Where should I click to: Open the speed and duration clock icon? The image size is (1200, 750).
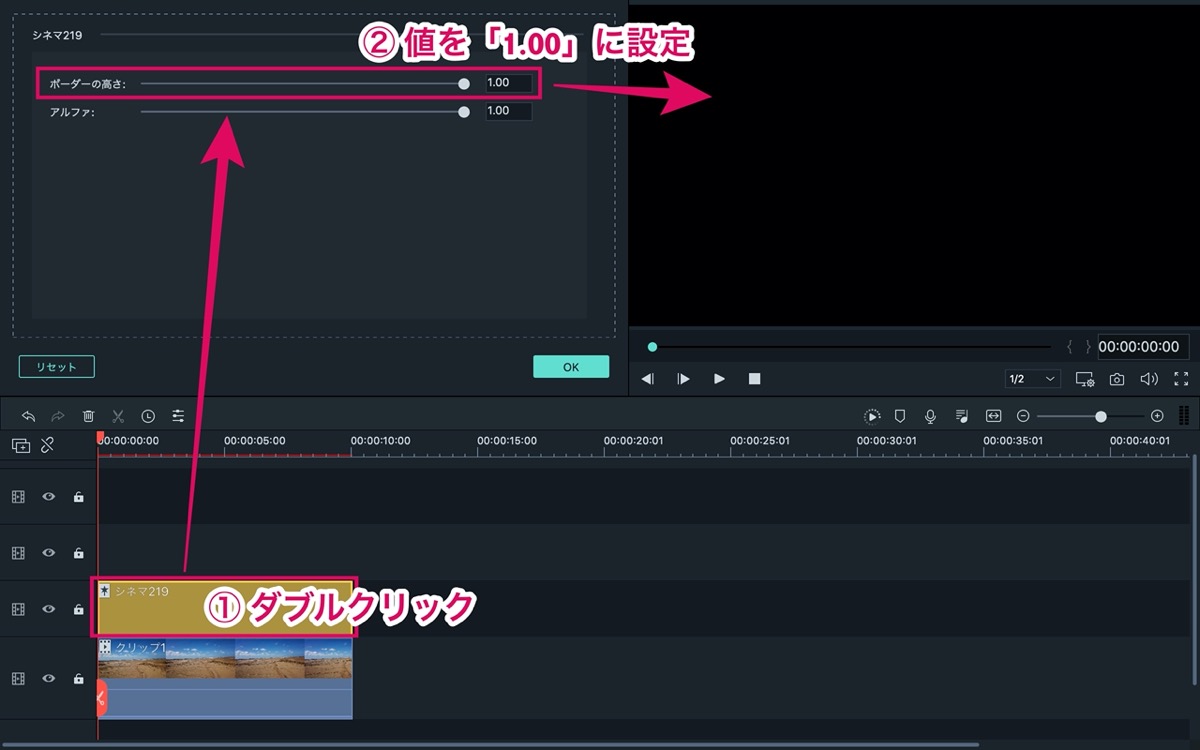click(x=148, y=416)
